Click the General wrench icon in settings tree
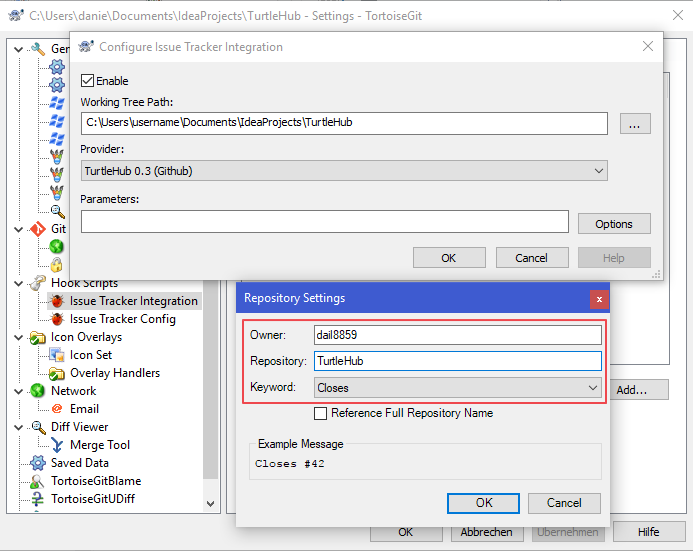693x551 pixels. pyautogui.click(x=38, y=49)
